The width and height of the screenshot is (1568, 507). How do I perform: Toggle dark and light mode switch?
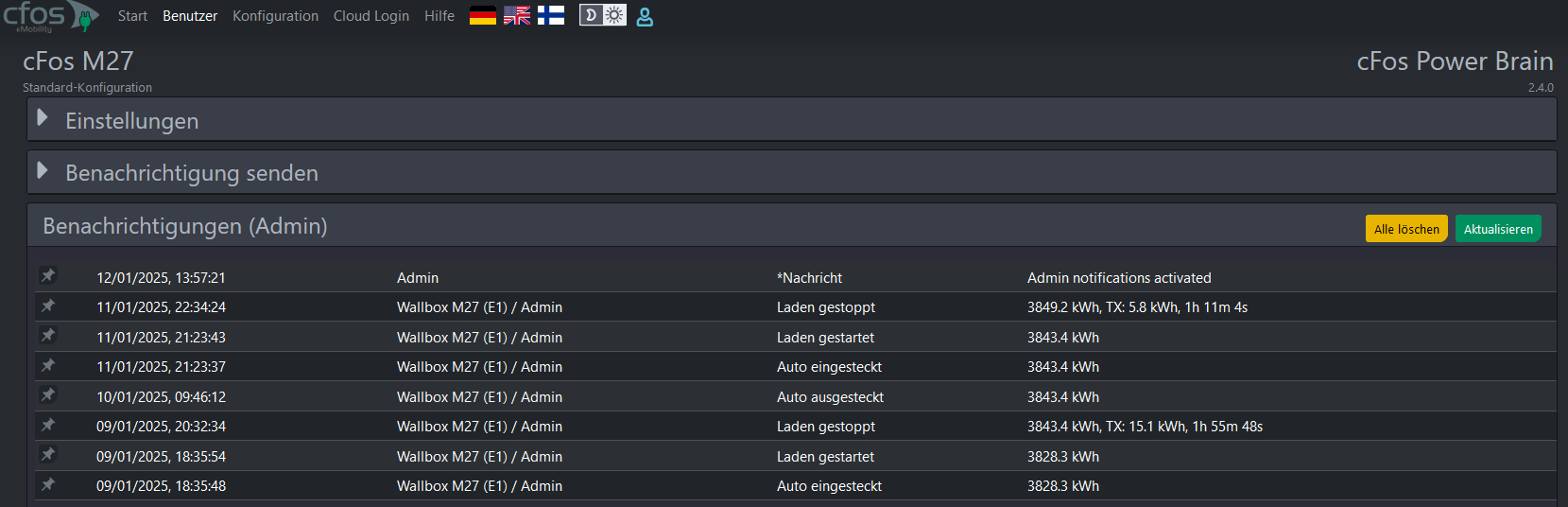point(603,15)
